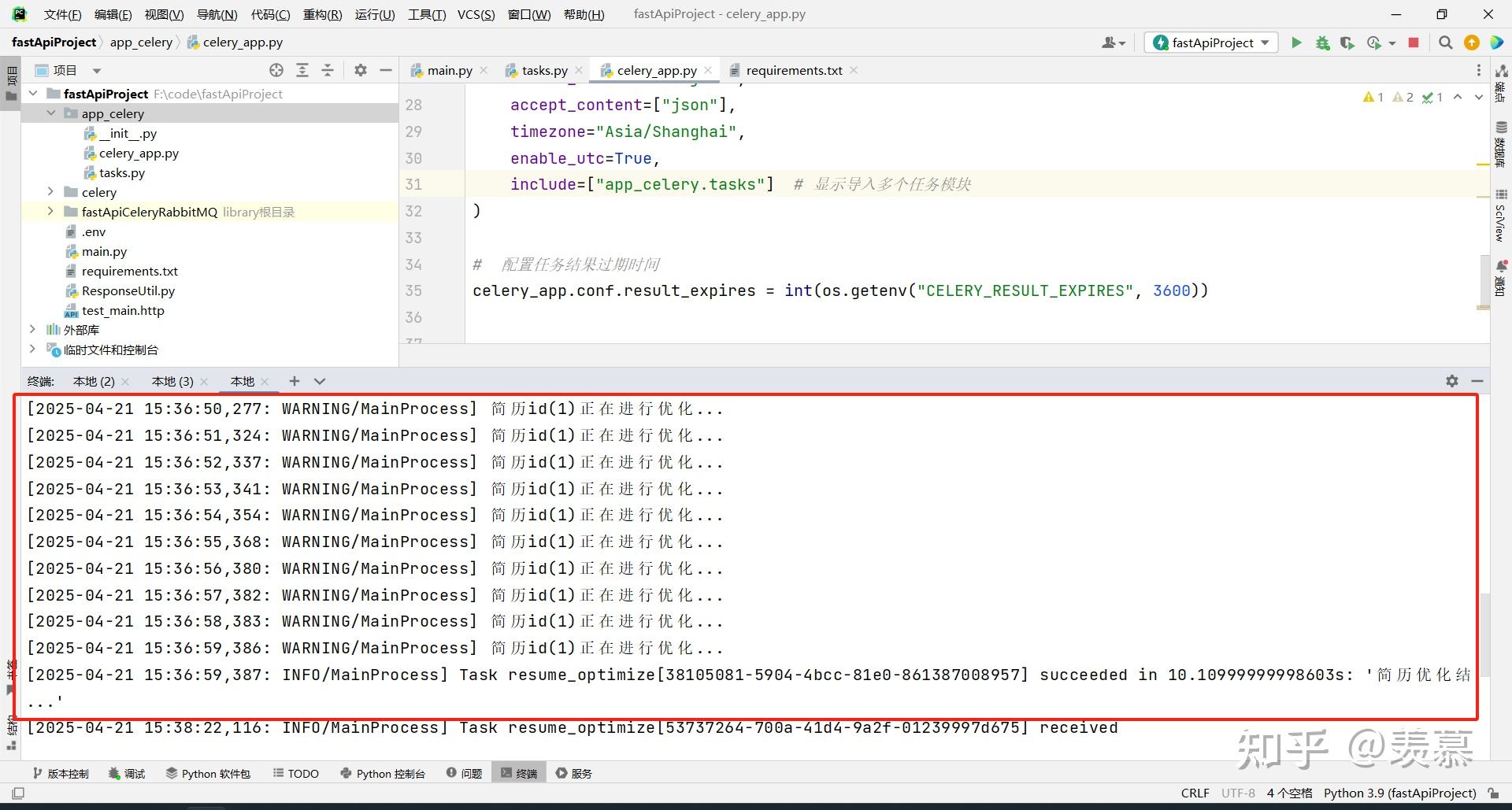1512x810 pixels.
Task: Close the requirements.txt editor tab
Action: (x=854, y=70)
